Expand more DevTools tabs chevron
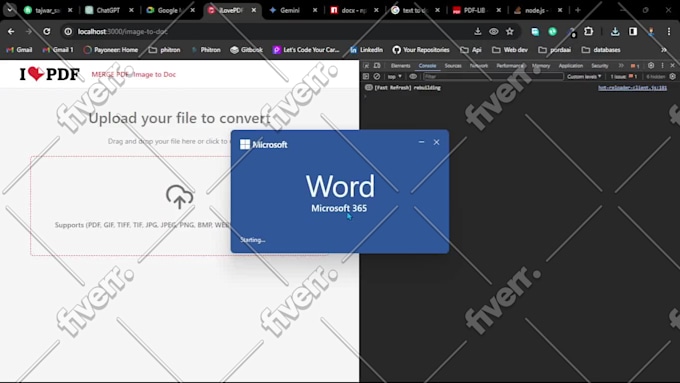The height and width of the screenshot is (383, 680). click(x=621, y=65)
